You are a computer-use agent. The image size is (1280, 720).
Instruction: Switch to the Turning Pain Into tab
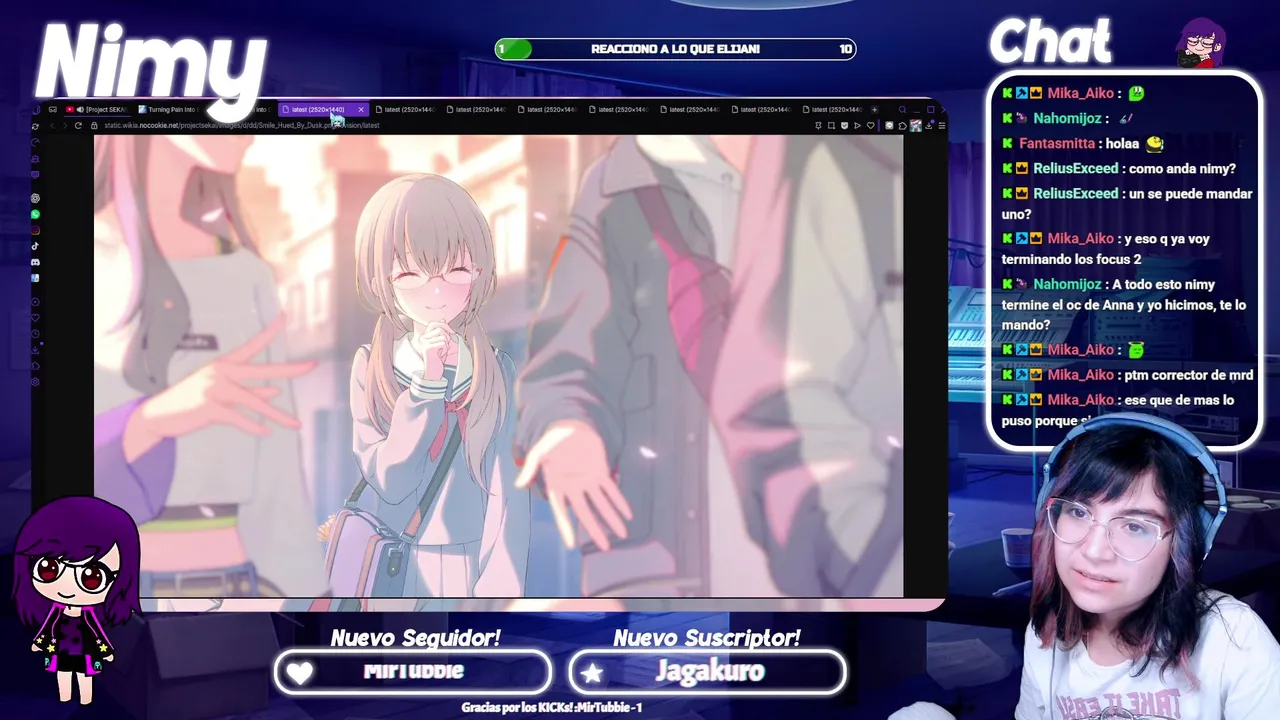(x=170, y=109)
